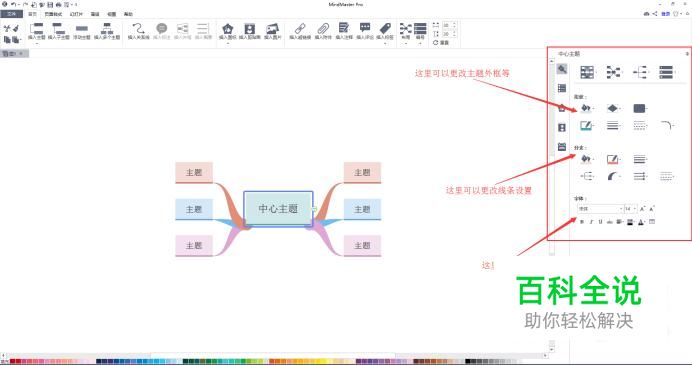This screenshot has width=692, height=365.
Task: Open the format tab in side panel
Action: pyautogui.click(x=562, y=69)
